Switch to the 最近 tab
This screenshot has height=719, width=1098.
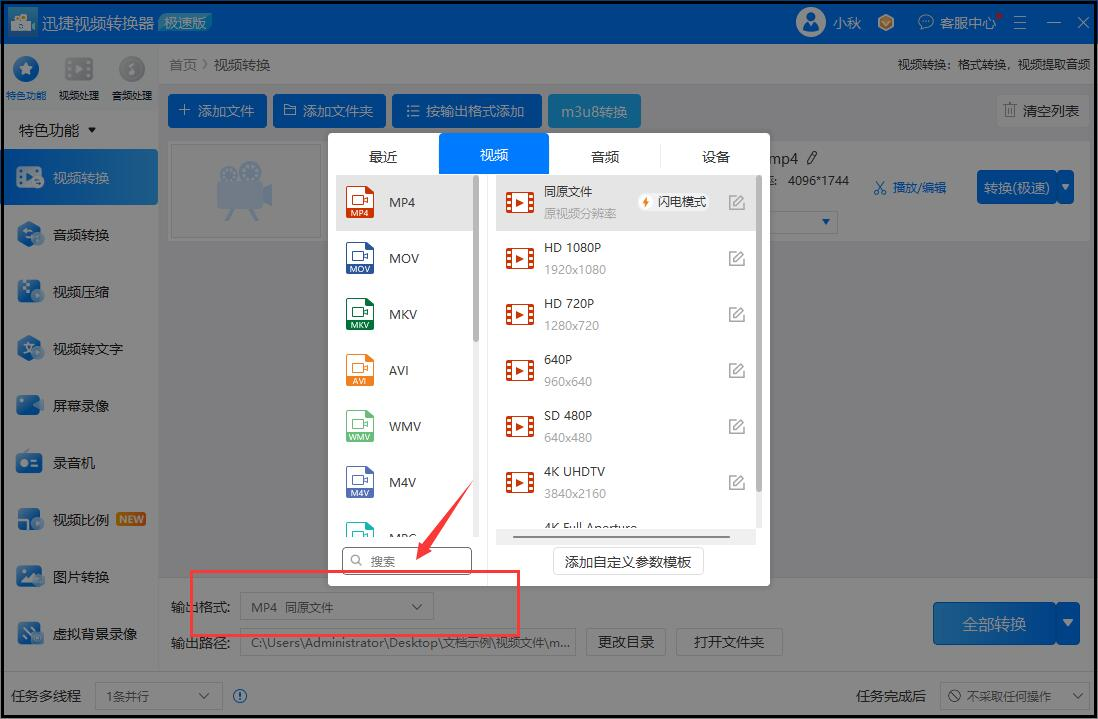point(383,156)
